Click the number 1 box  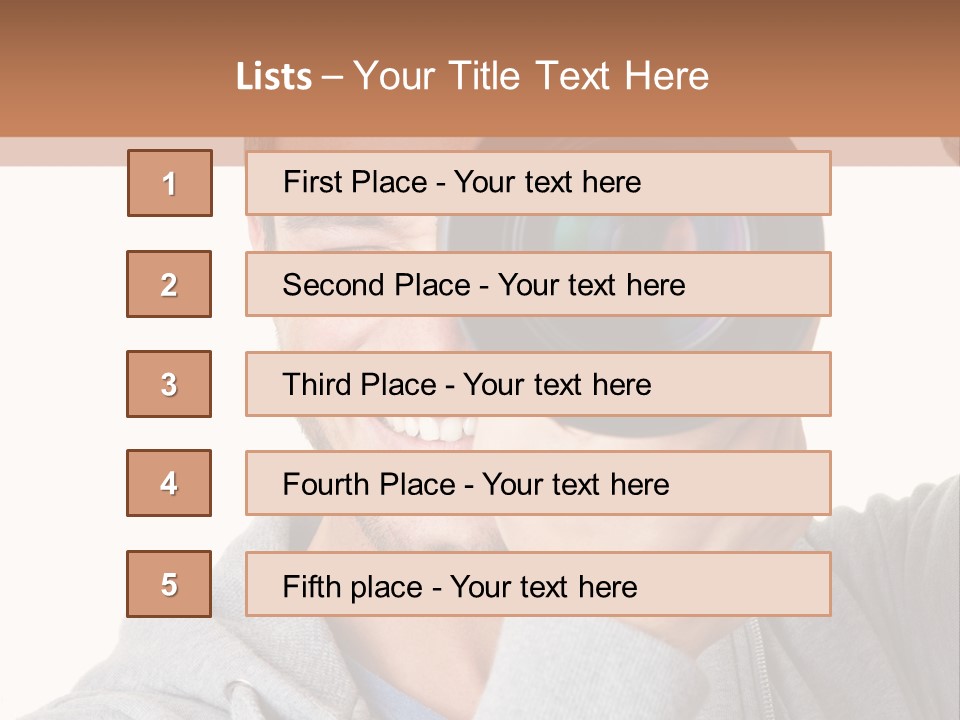(x=170, y=183)
